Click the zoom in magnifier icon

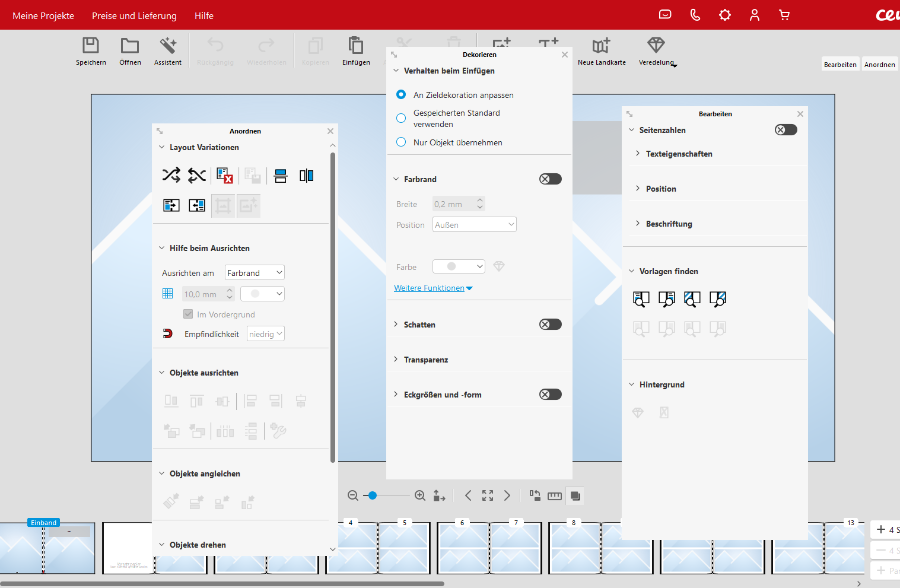420,495
